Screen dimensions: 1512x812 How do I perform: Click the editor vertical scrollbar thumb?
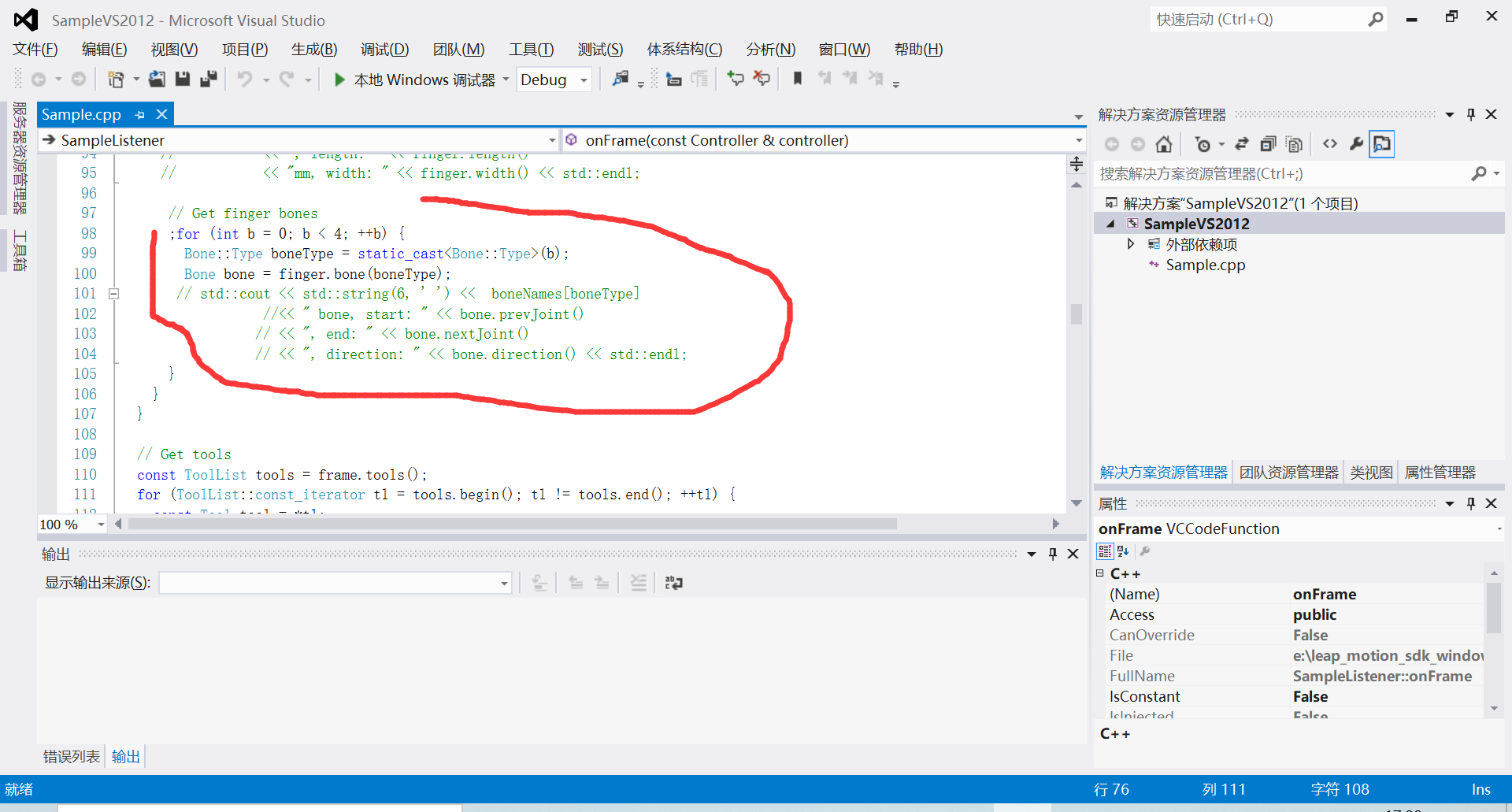(x=1077, y=313)
